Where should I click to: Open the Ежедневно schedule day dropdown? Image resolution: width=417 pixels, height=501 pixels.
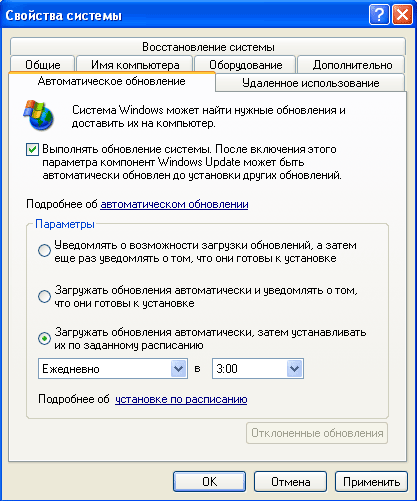point(113,369)
